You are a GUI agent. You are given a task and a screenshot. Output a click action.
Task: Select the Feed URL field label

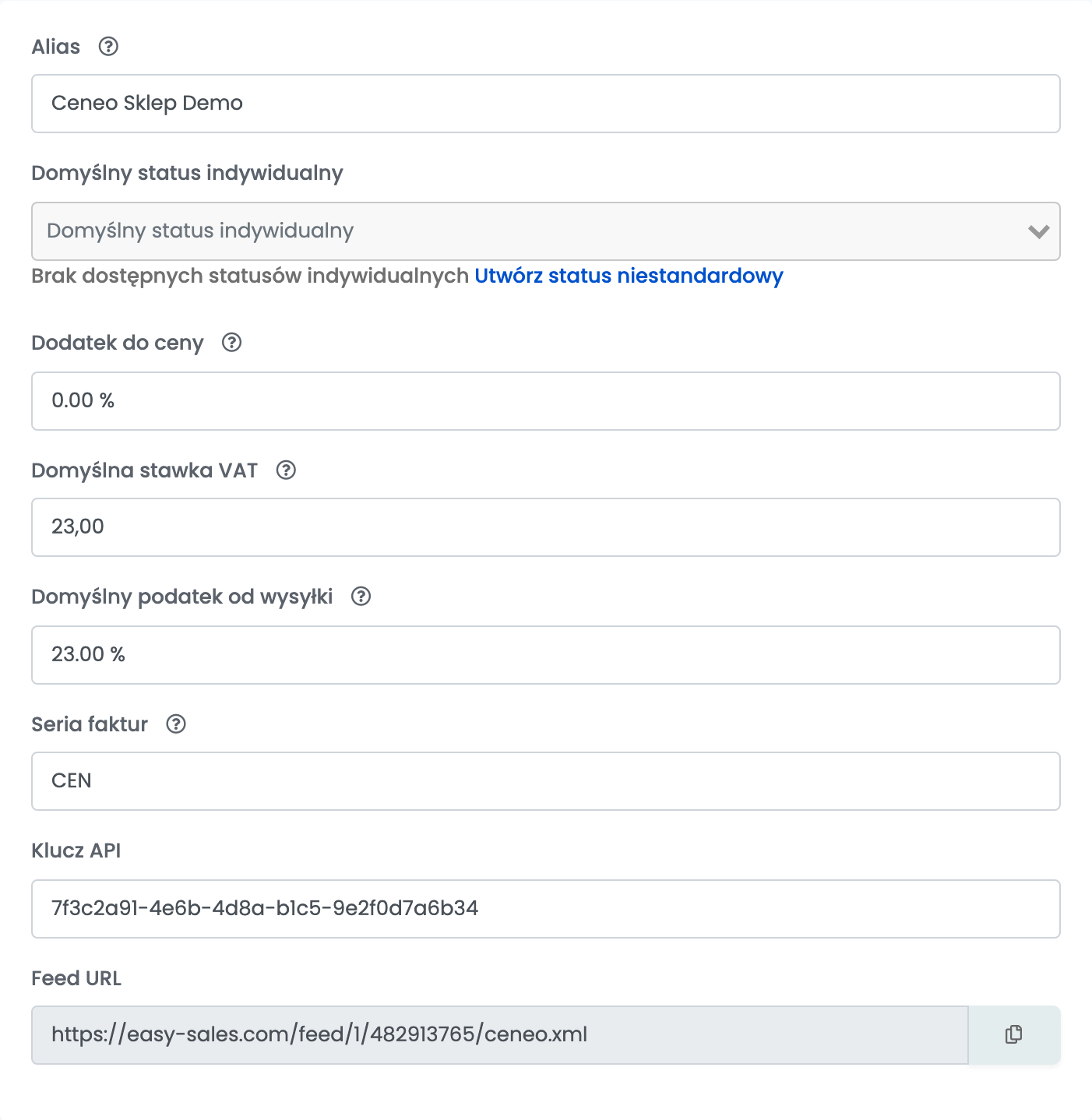tap(76, 978)
